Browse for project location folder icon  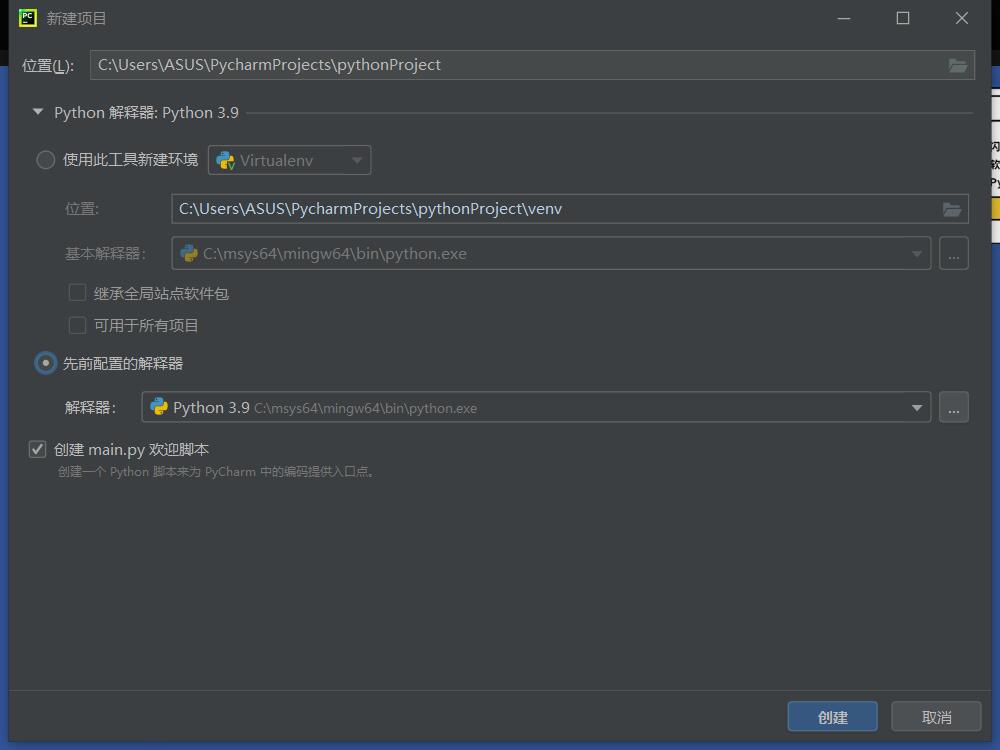[957, 65]
